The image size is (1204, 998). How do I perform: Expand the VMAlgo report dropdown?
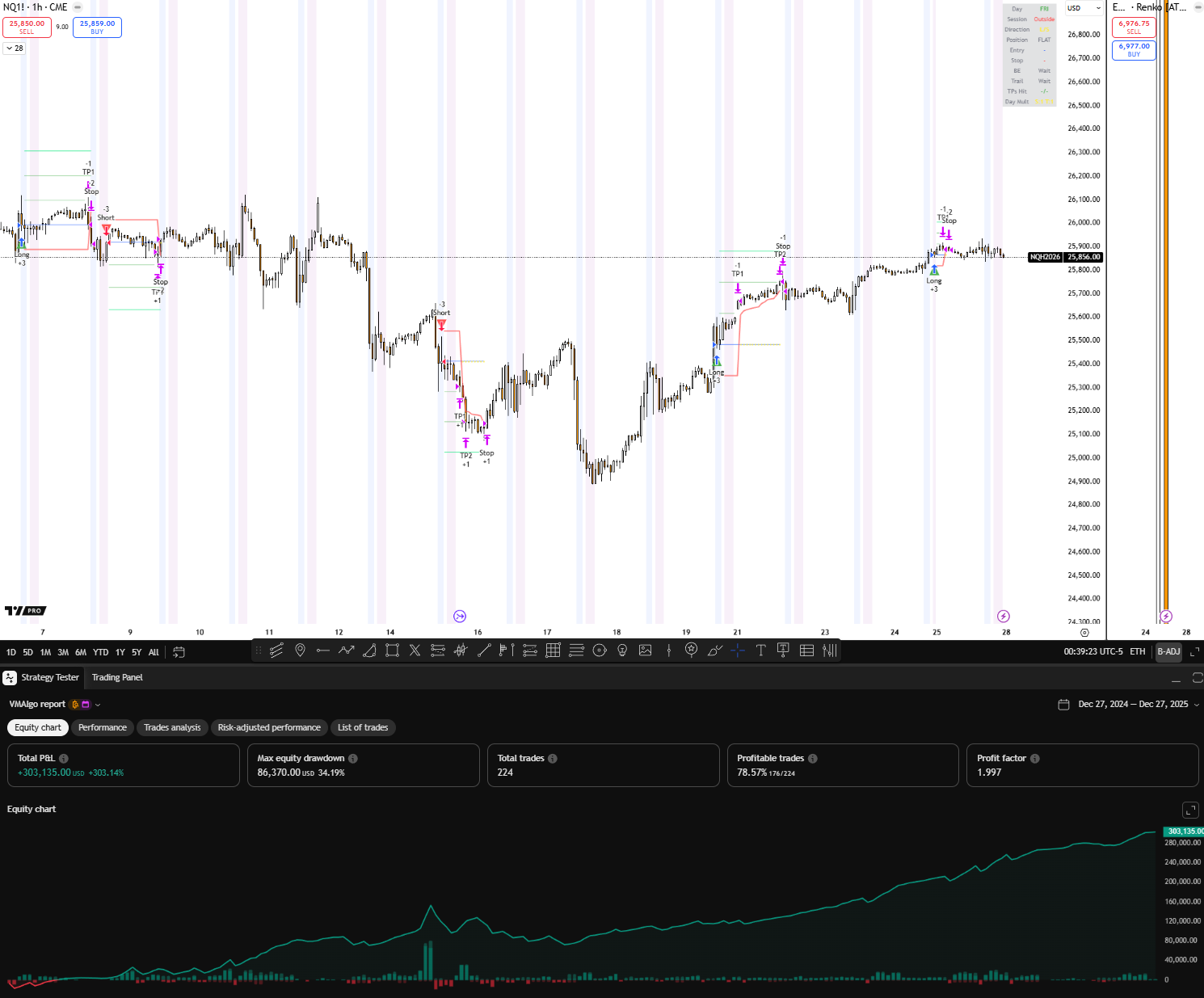(97, 704)
